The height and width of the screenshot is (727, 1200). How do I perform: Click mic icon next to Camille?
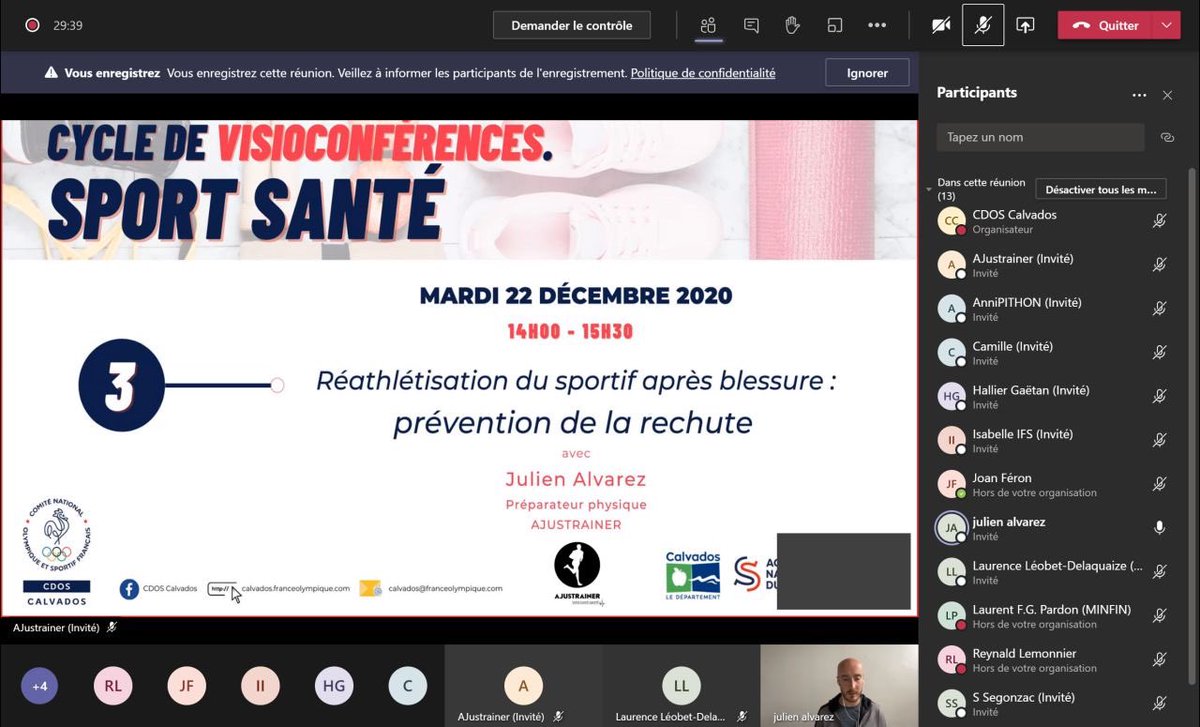[1160, 353]
